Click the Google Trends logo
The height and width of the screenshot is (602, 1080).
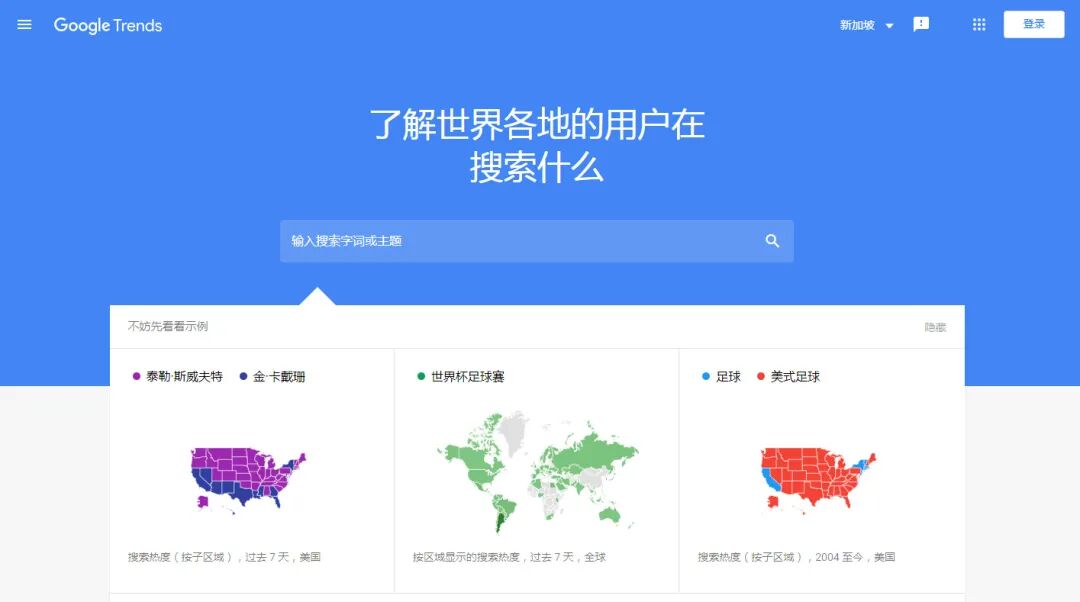tap(107, 25)
